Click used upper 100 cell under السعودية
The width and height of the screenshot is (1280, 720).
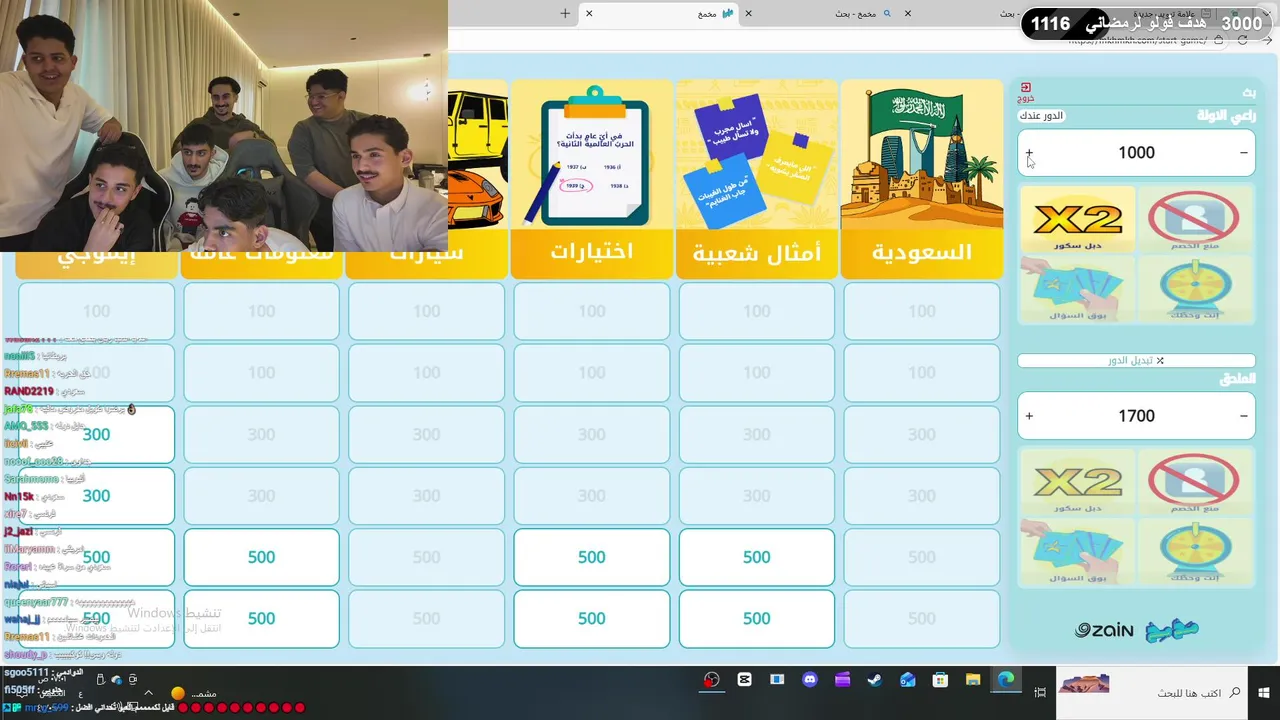pyautogui.click(x=921, y=311)
